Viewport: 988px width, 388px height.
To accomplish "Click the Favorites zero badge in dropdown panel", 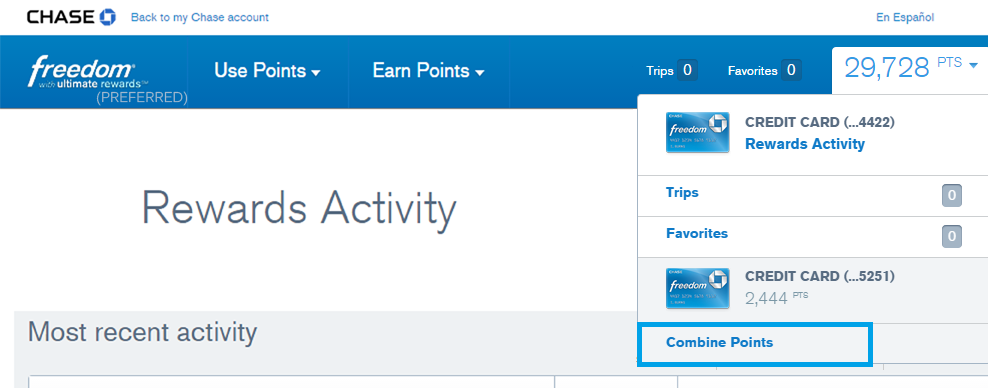I will tap(951, 237).
